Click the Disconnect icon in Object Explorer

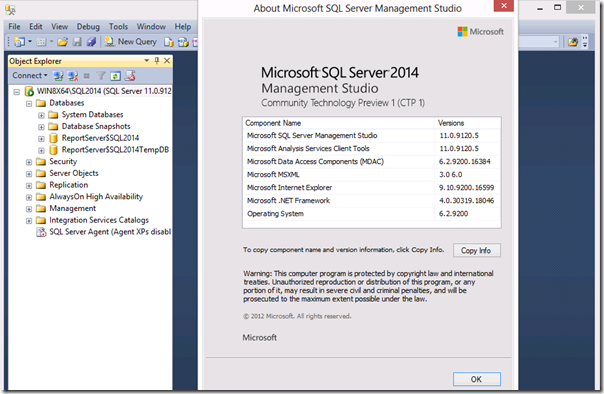(x=73, y=76)
